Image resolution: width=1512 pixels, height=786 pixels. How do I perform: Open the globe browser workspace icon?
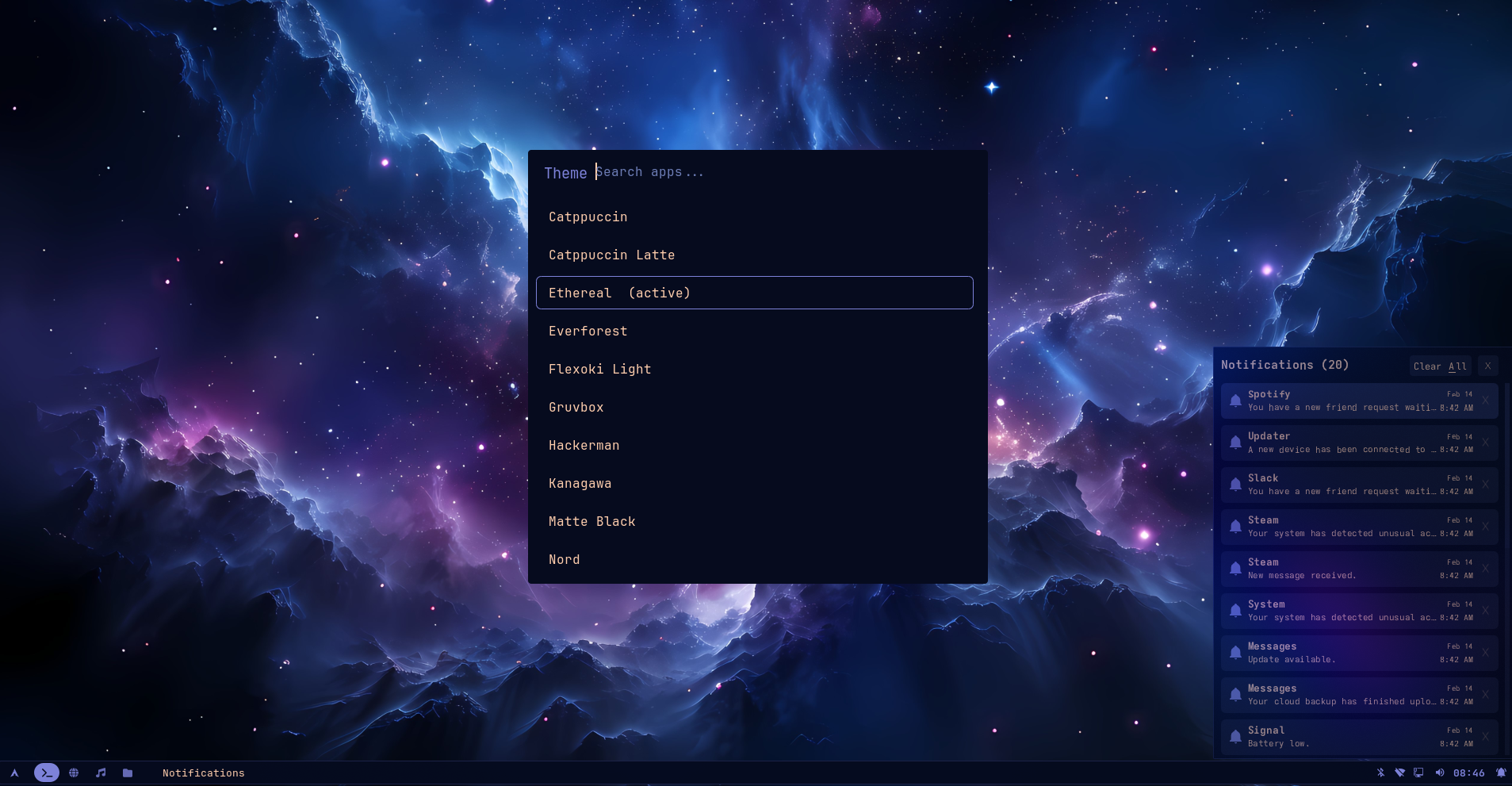(x=74, y=773)
